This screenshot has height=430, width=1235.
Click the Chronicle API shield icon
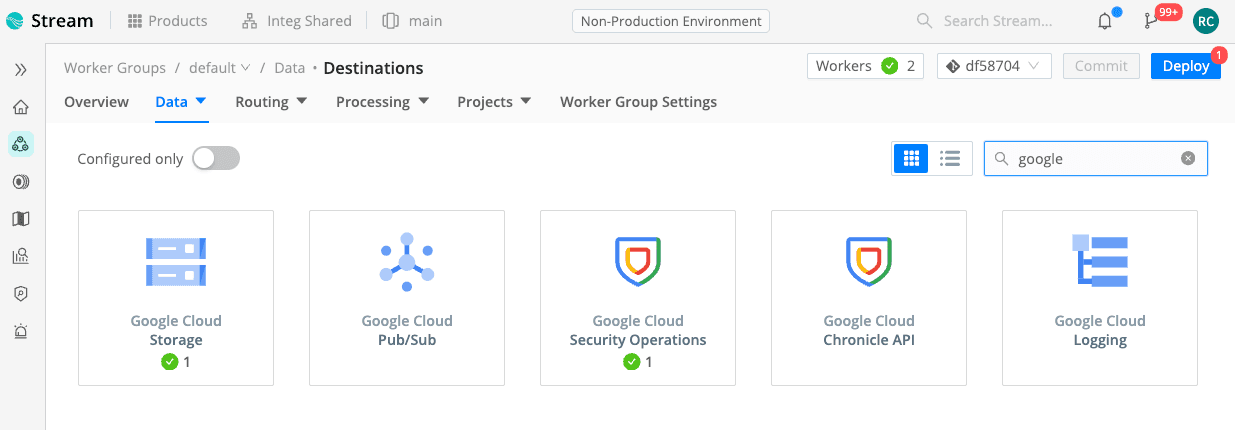click(869, 262)
